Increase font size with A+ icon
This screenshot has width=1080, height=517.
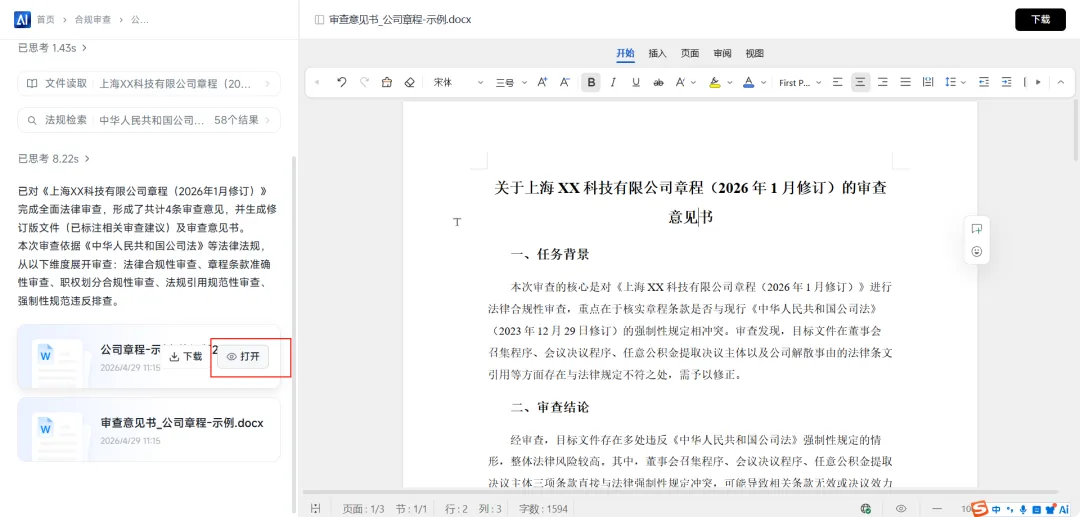[542, 83]
